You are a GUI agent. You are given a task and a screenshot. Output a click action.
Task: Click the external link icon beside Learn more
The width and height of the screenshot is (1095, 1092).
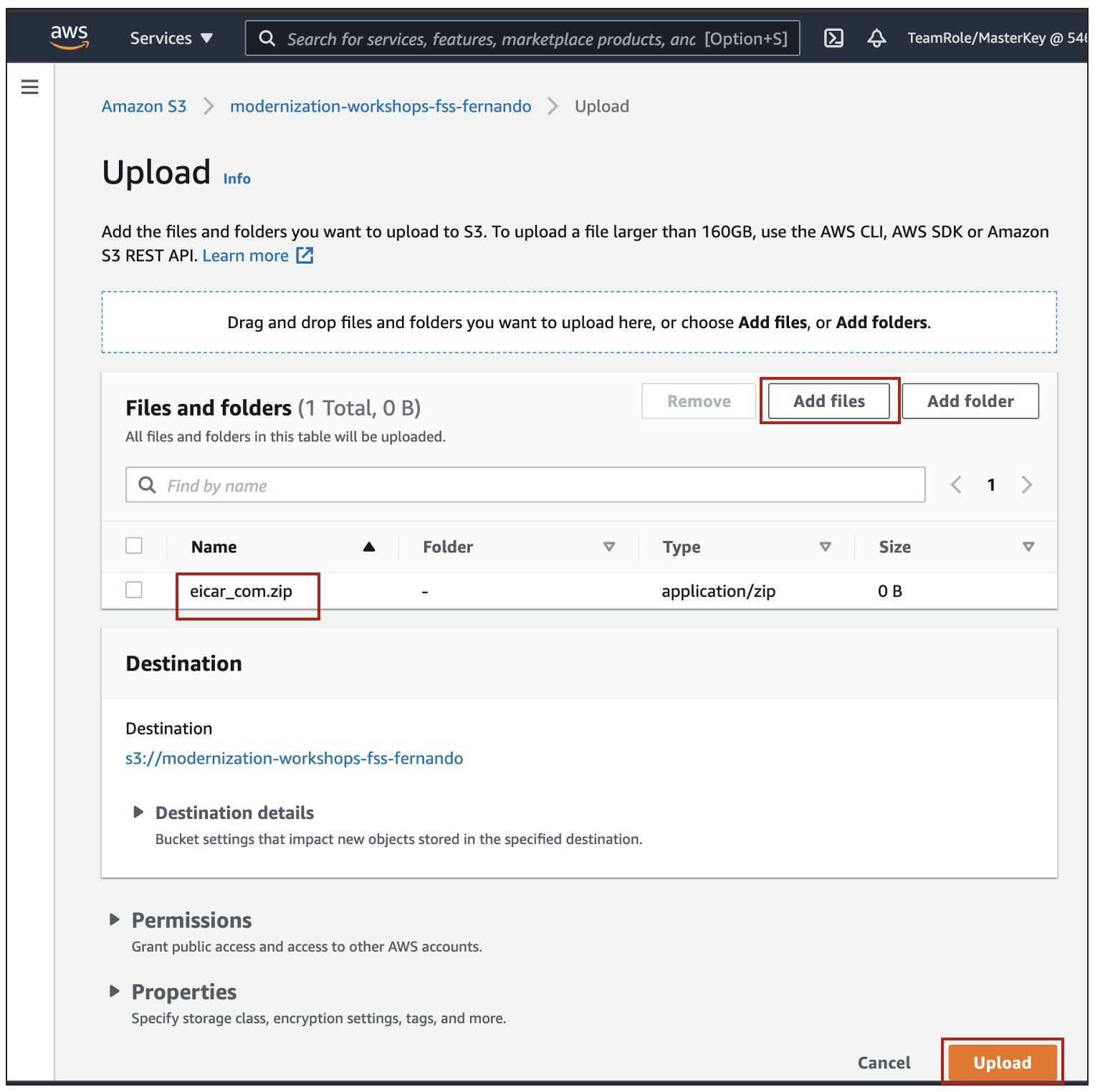point(305,255)
